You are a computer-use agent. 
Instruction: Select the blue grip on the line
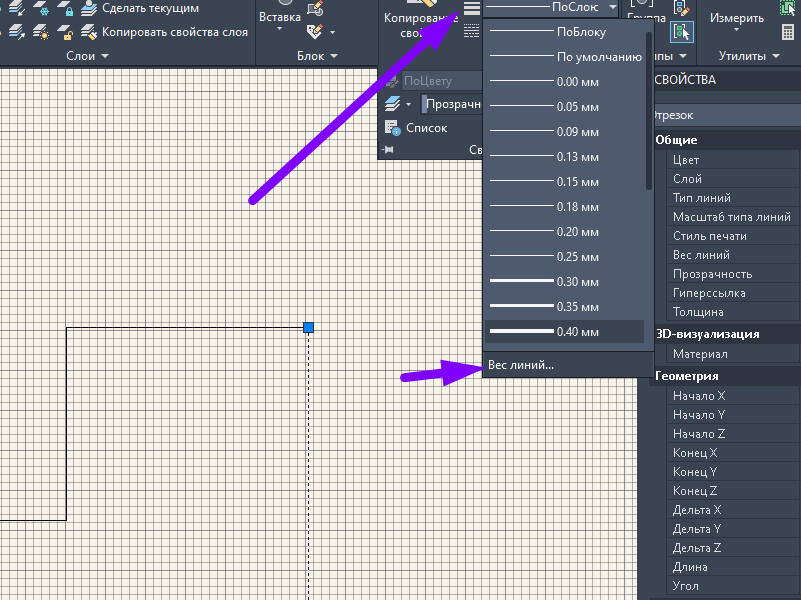309,327
